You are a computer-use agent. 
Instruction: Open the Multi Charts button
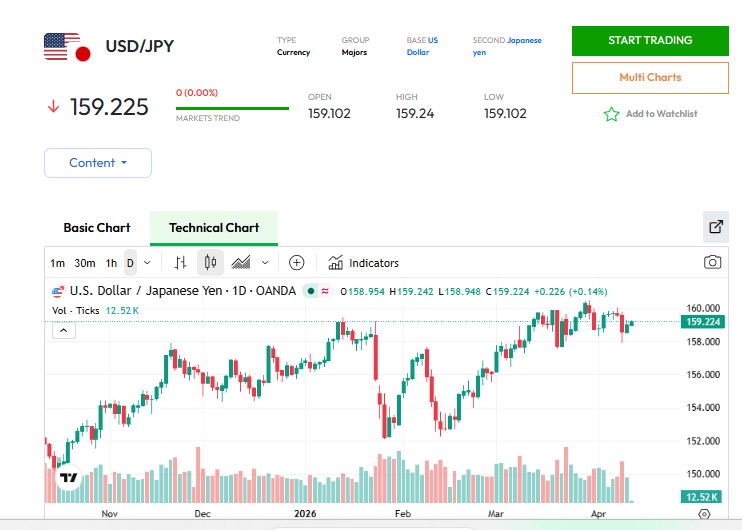coord(649,77)
